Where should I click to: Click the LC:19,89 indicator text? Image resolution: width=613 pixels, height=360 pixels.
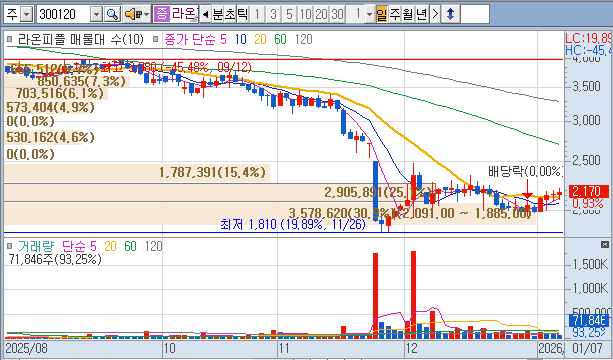(x=588, y=38)
